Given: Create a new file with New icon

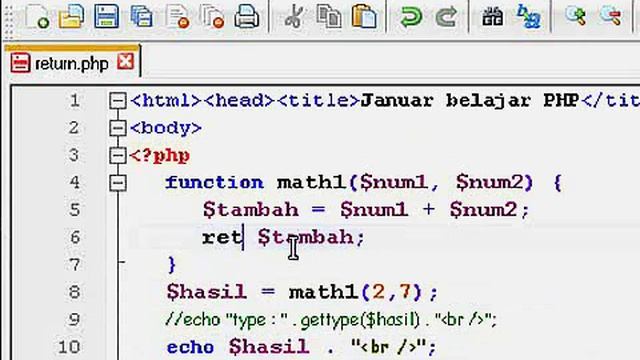Looking at the screenshot, I should click(x=38, y=16).
